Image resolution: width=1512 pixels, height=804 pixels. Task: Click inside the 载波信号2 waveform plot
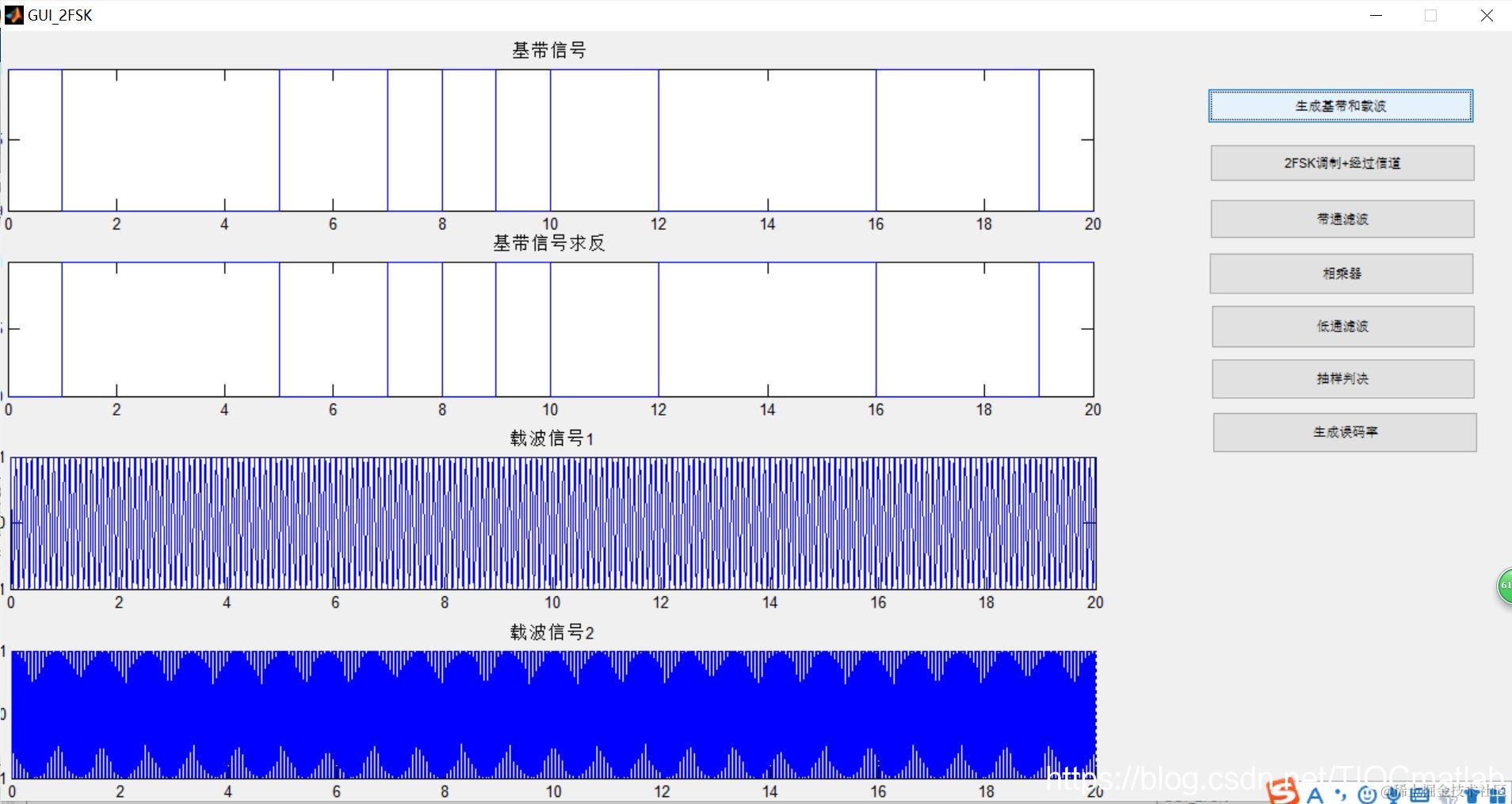553,715
